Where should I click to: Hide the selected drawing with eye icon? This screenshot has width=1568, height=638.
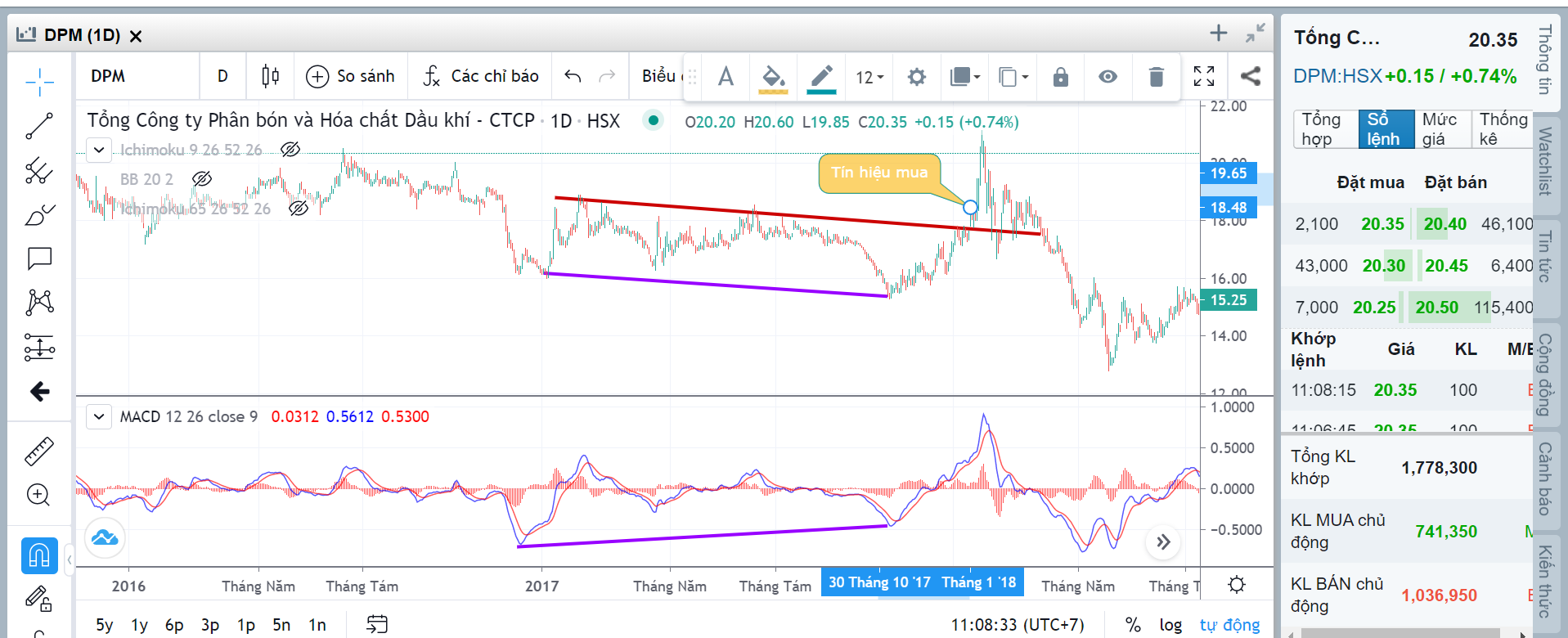click(x=1108, y=77)
